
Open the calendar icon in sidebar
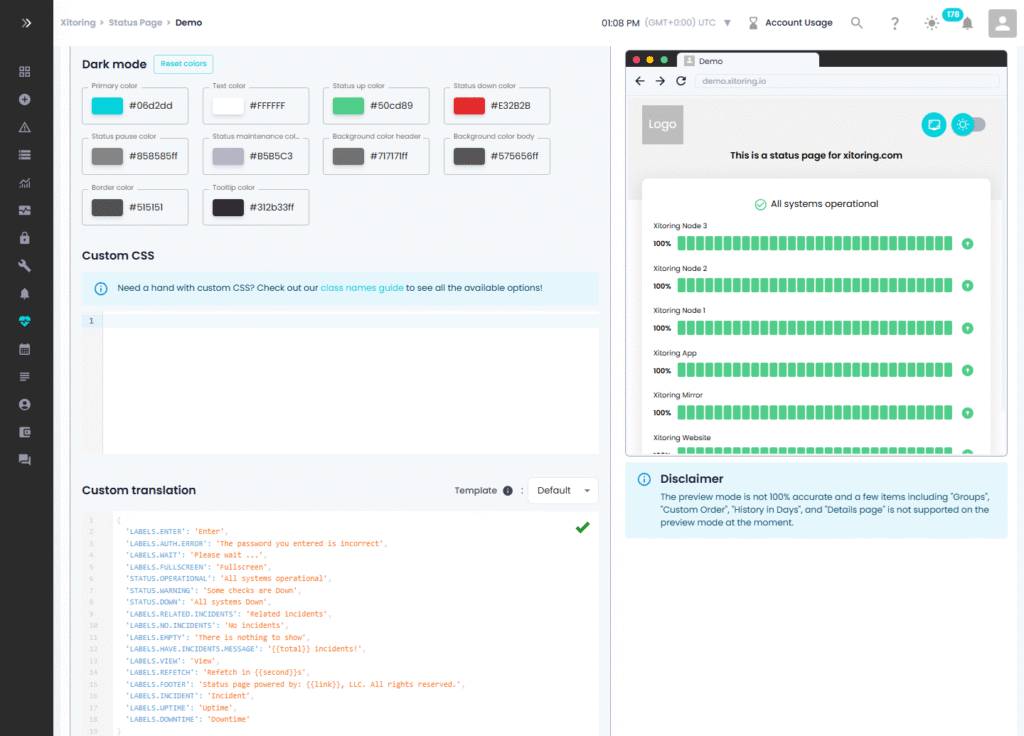25,349
